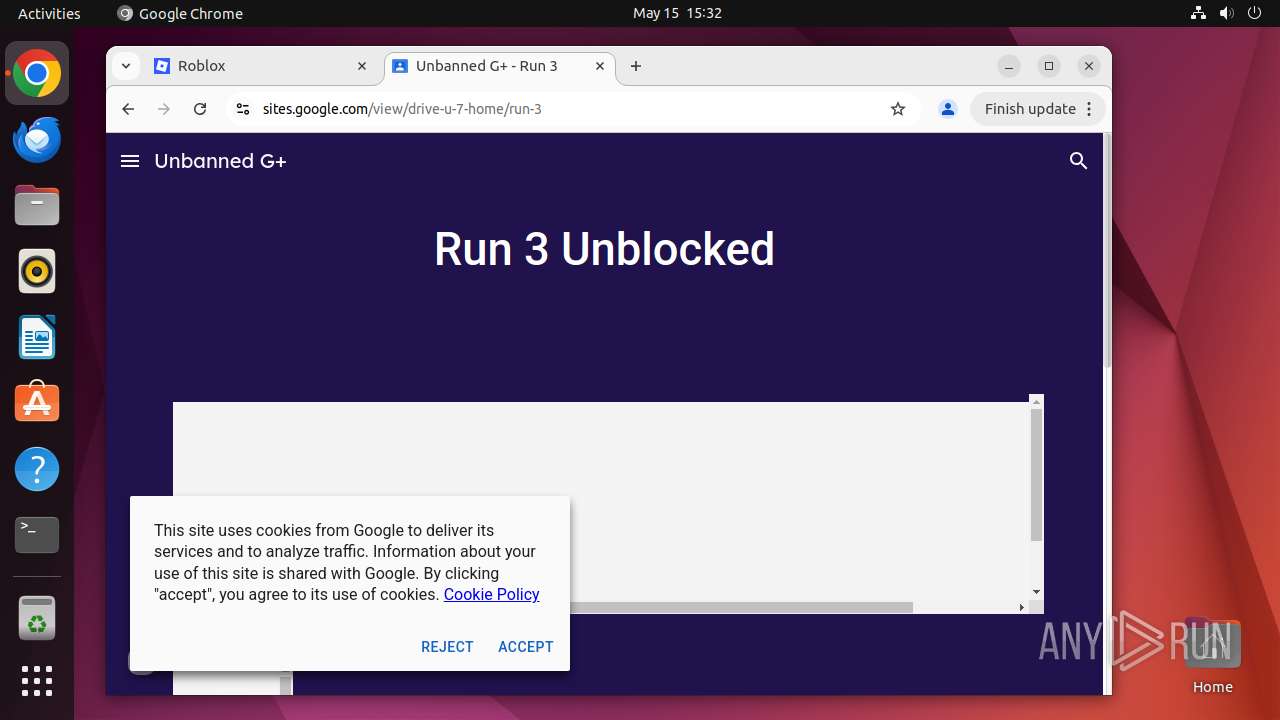Close the Roblox tab
This screenshot has width=1280, height=720.
pyautogui.click(x=362, y=66)
